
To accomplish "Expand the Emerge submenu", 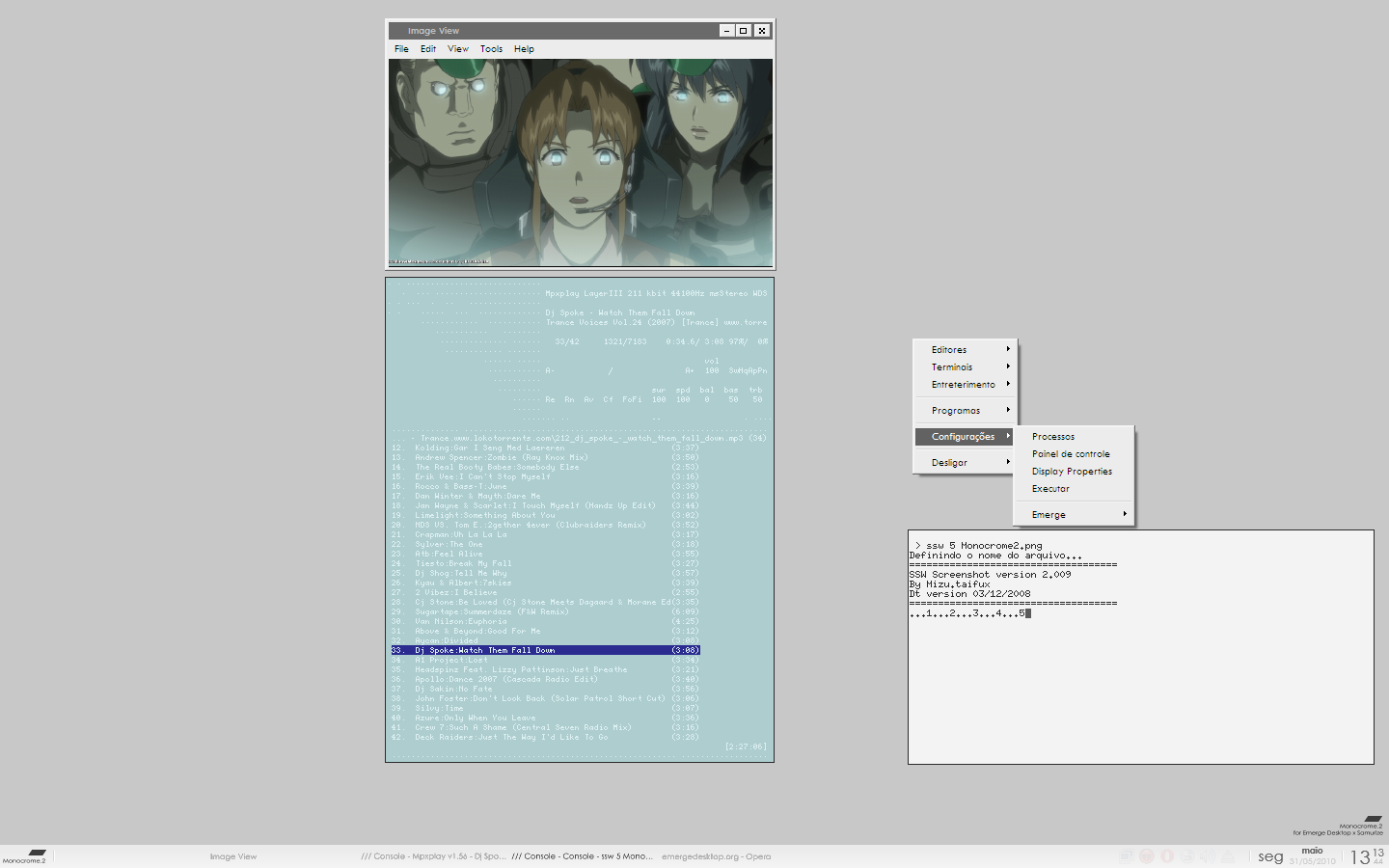I will 1074,514.
